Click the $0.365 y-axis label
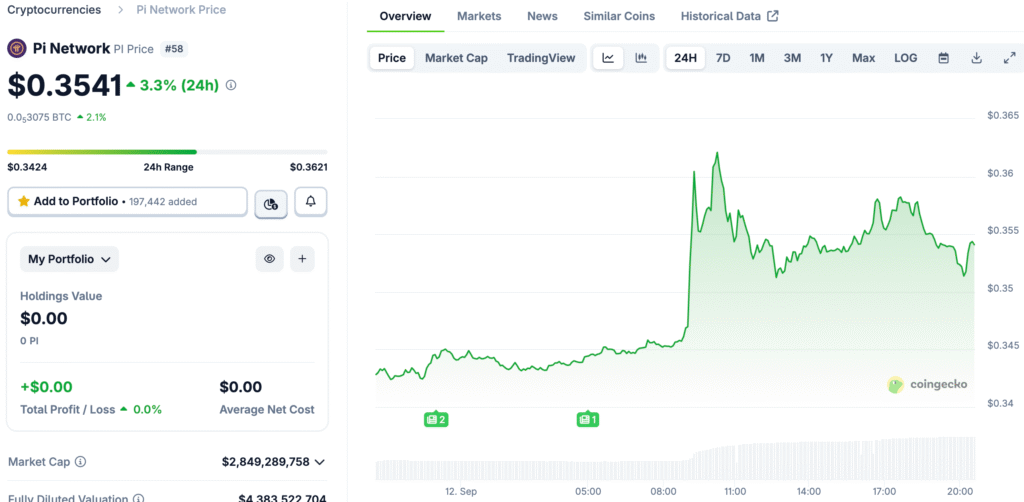Screen dimensions: 1024x502 pyautogui.click(x=1002, y=116)
